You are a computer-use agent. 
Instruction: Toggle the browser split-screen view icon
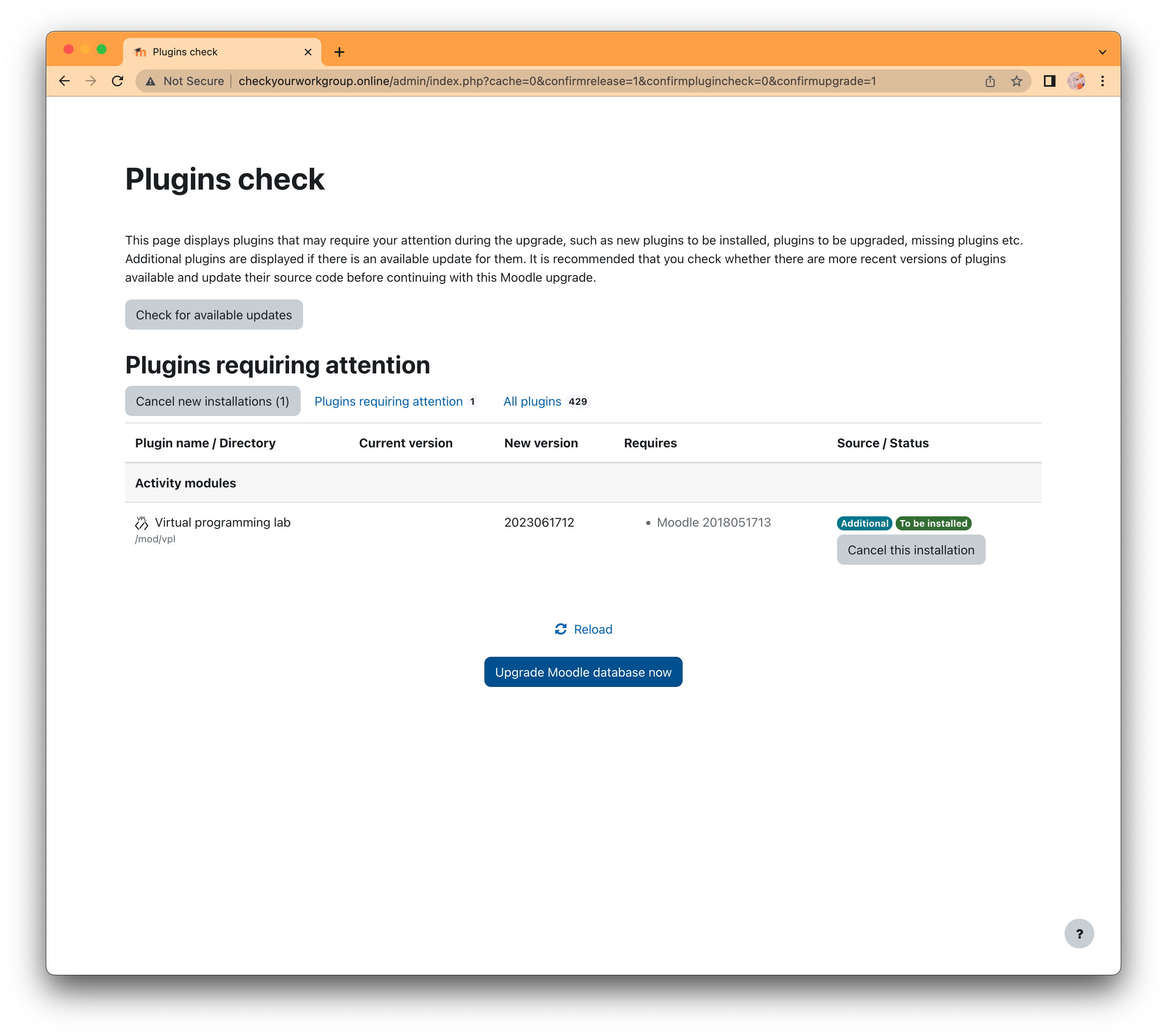[x=1048, y=81]
